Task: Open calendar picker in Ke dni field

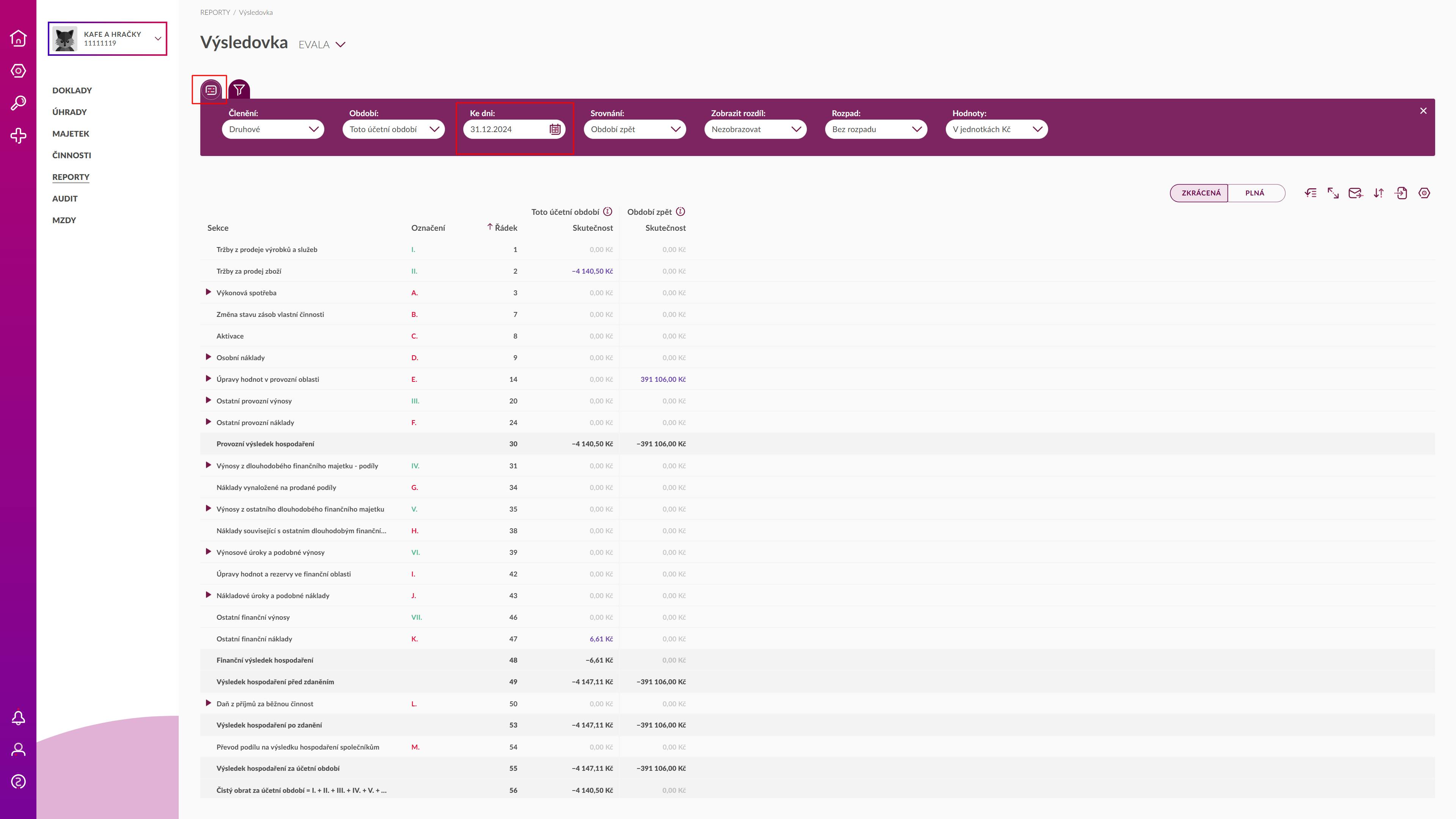Action: [555, 129]
